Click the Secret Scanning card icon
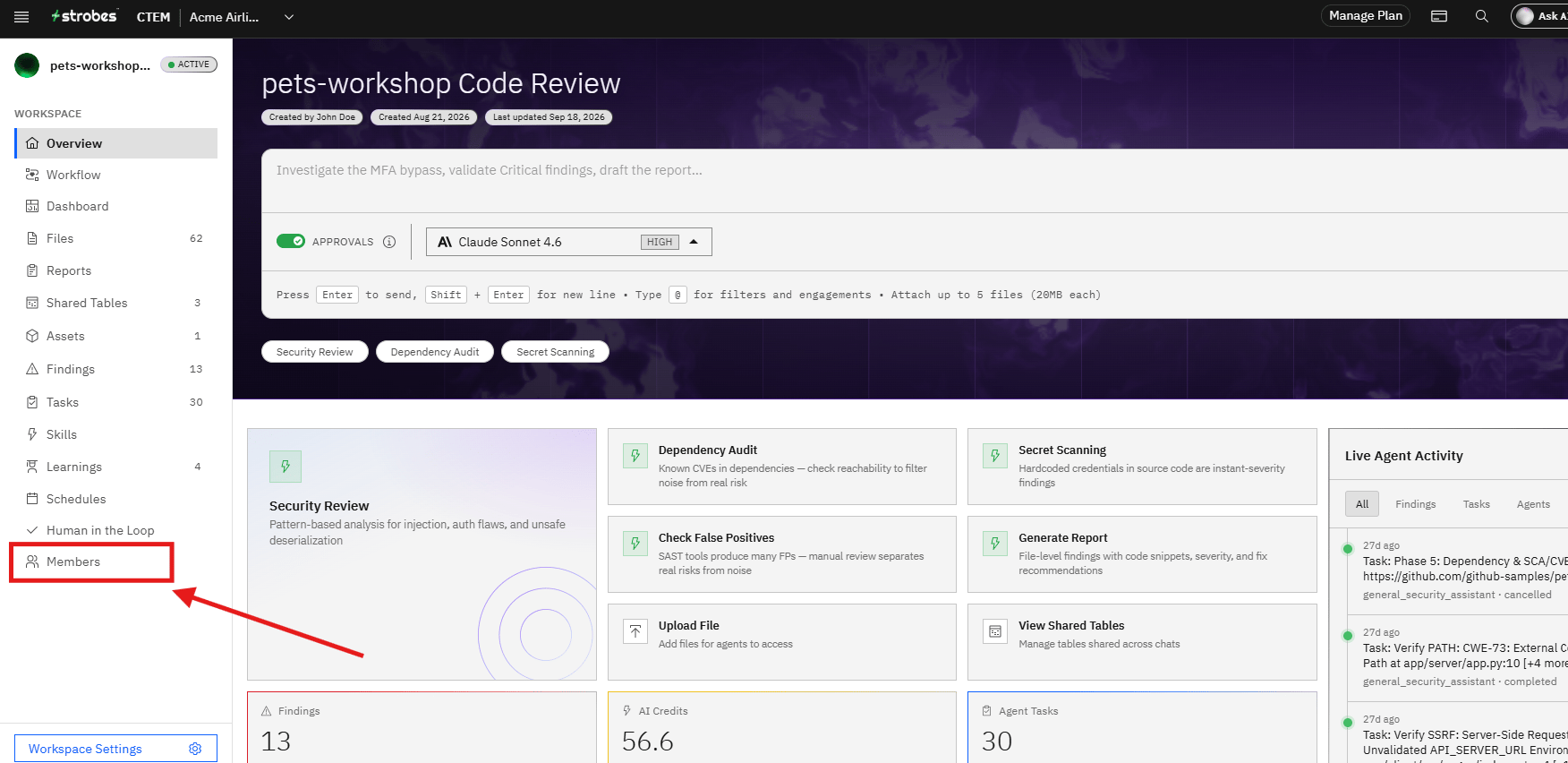The width and height of the screenshot is (1568, 763). coord(995,456)
